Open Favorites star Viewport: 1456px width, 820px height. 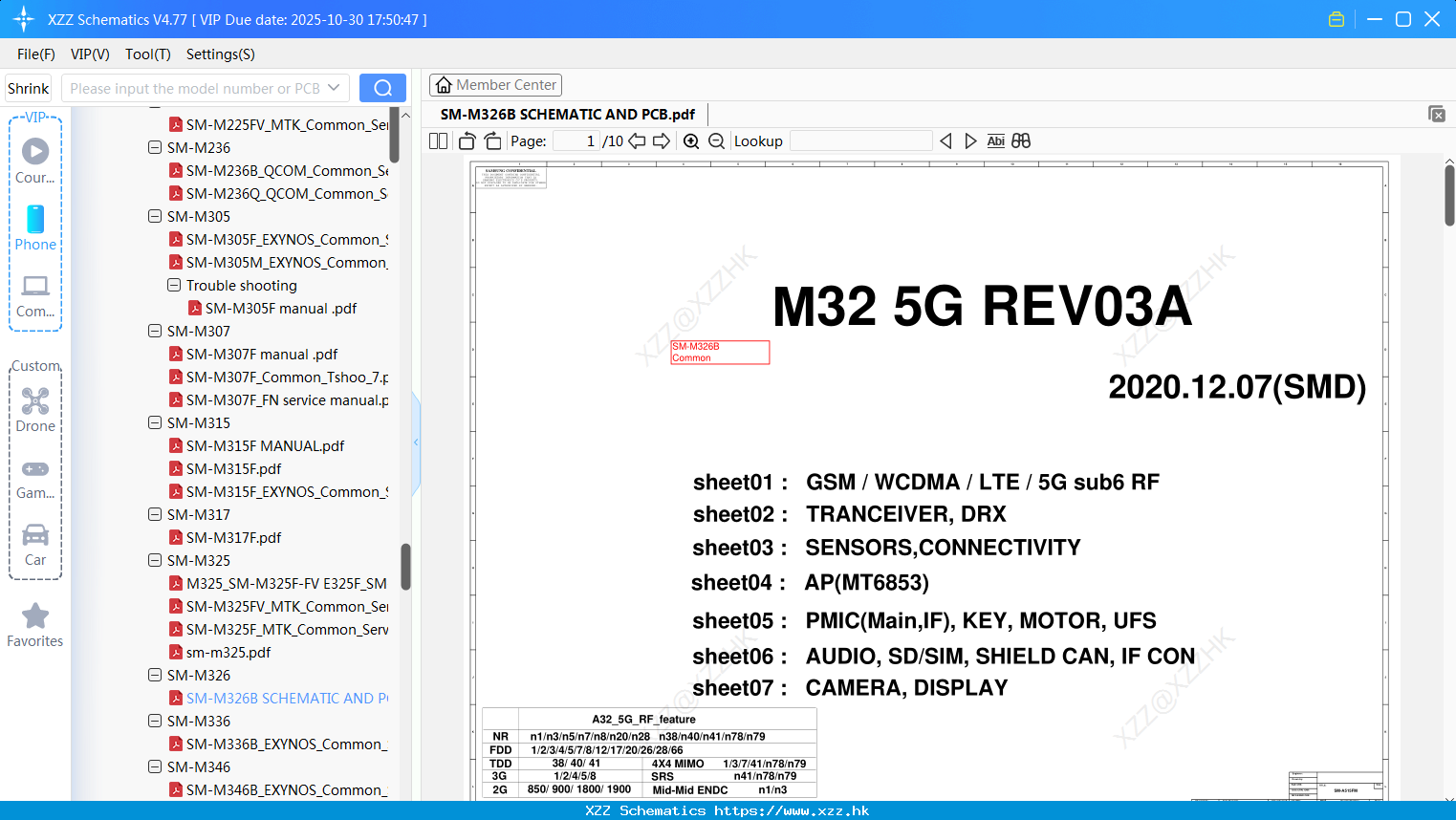(35, 625)
